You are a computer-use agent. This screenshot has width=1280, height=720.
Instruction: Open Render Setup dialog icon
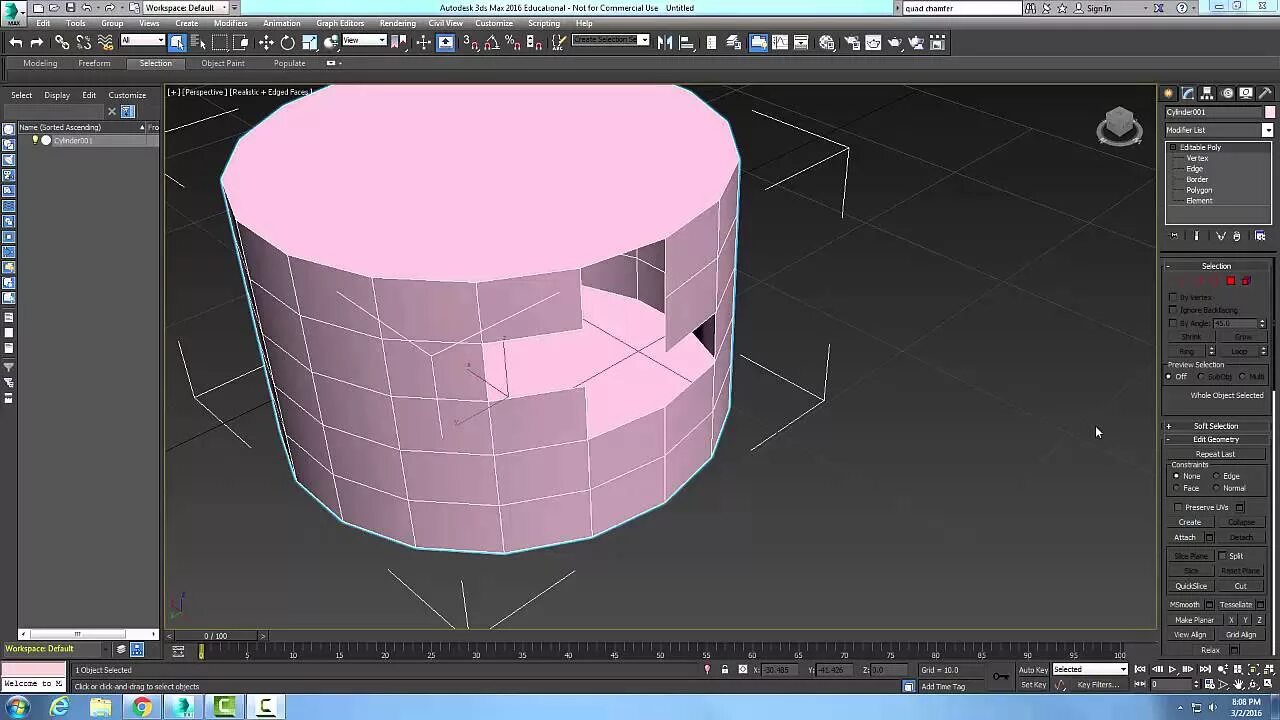point(851,42)
